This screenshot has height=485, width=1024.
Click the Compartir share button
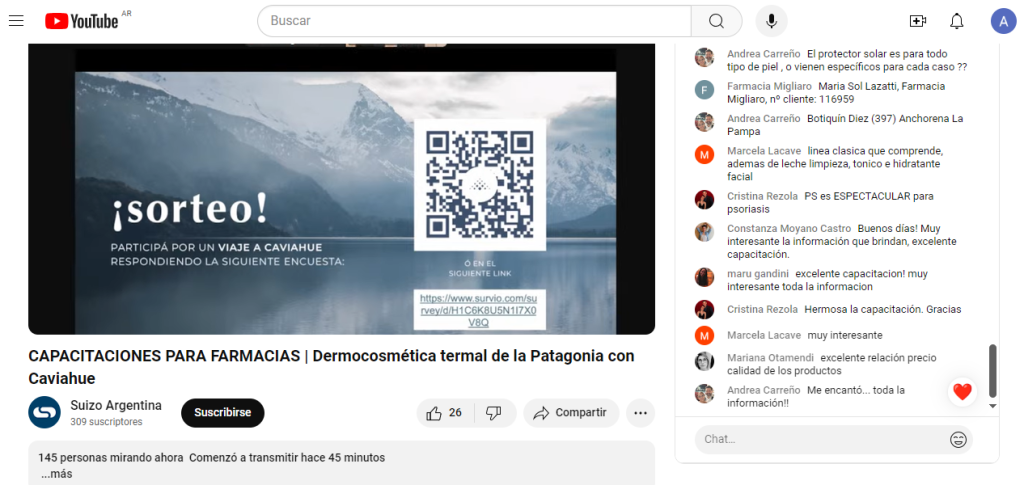click(x=571, y=413)
